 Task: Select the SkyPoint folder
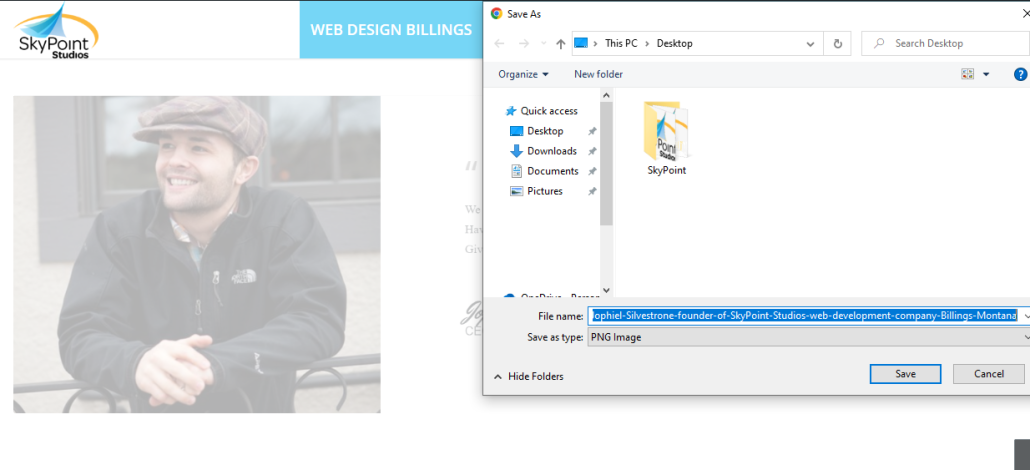pos(666,138)
